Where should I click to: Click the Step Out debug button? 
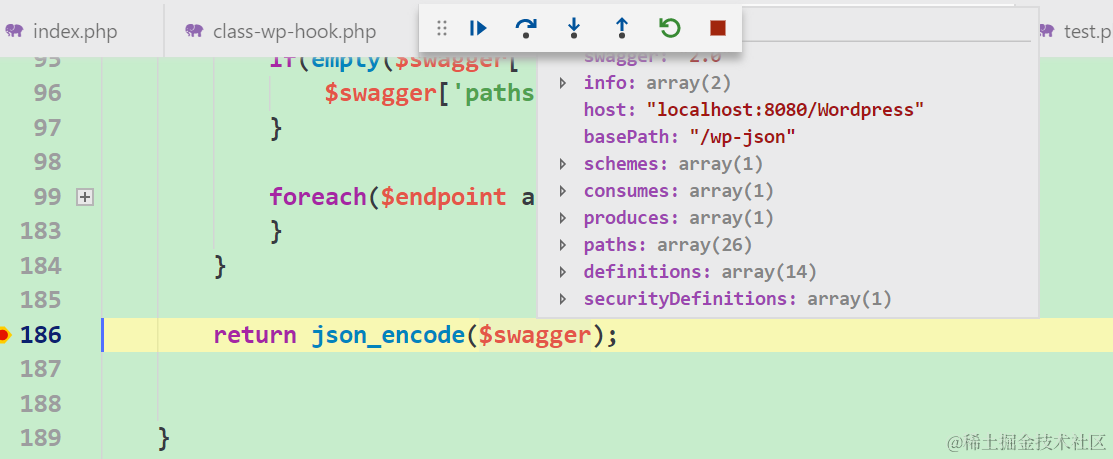[x=621, y=28]
